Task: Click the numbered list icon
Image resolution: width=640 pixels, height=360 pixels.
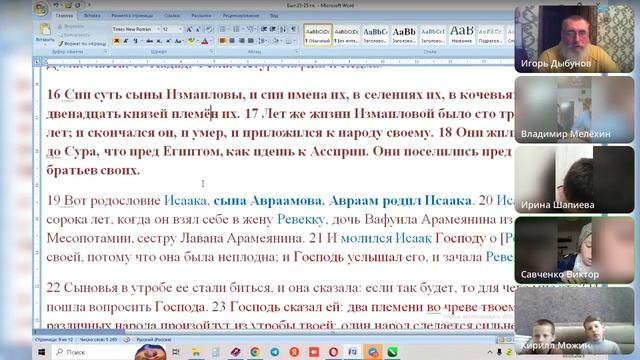Action: [x=236, y=29]
